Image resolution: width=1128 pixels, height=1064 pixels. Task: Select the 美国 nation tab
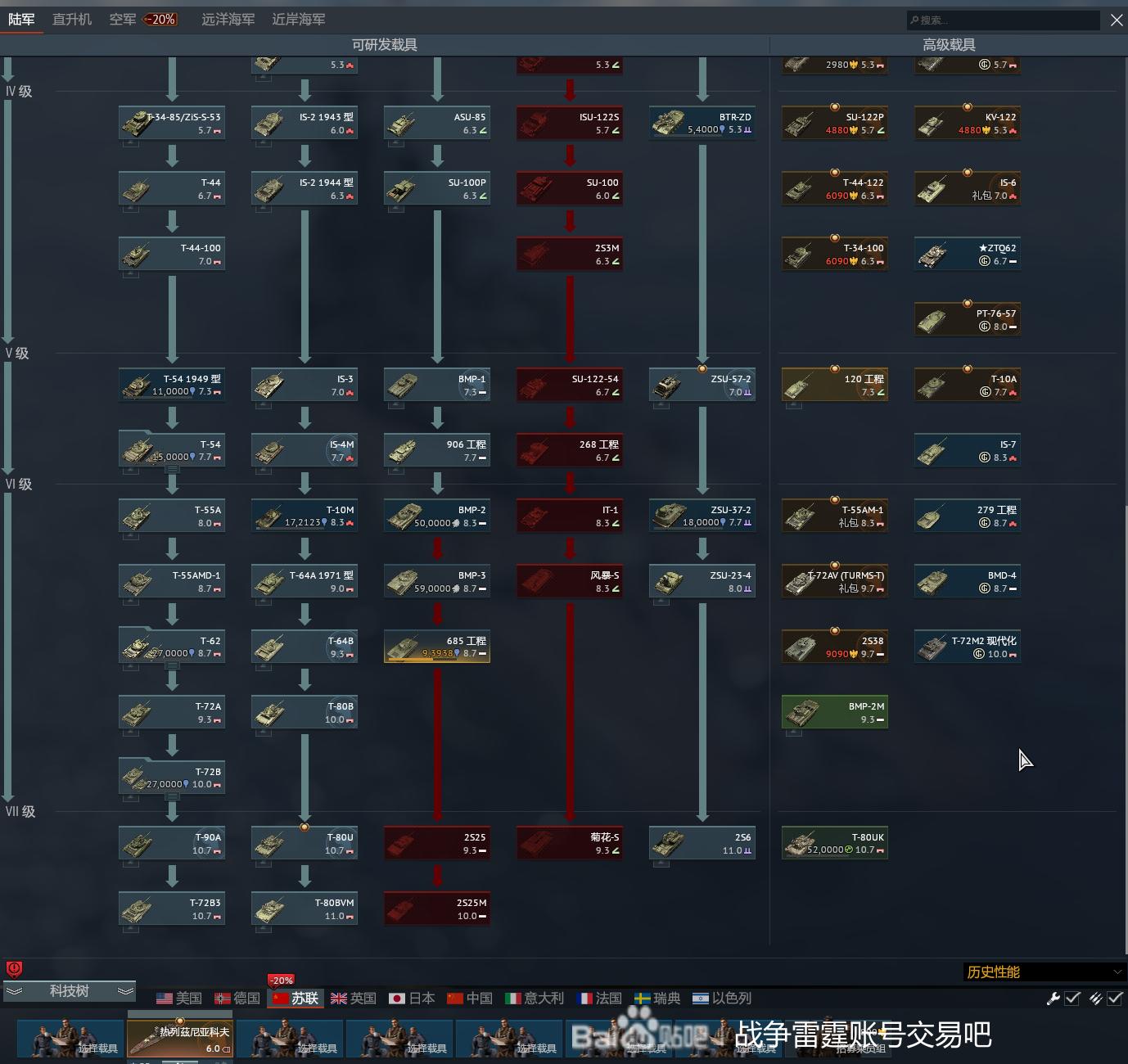click(179, 998)
